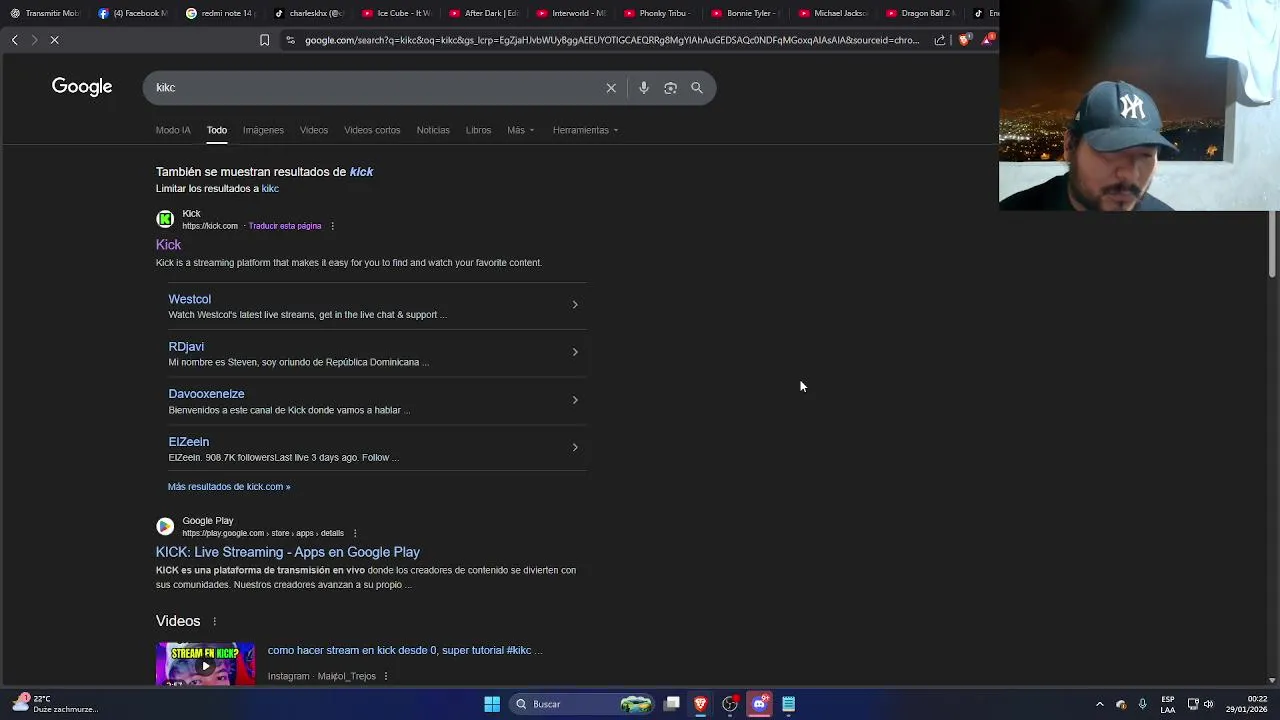The width and height of the screenshot is (1280, 720).
Task: Expand the Davooxeneize sitelink chevron
Action: point(575,400)
